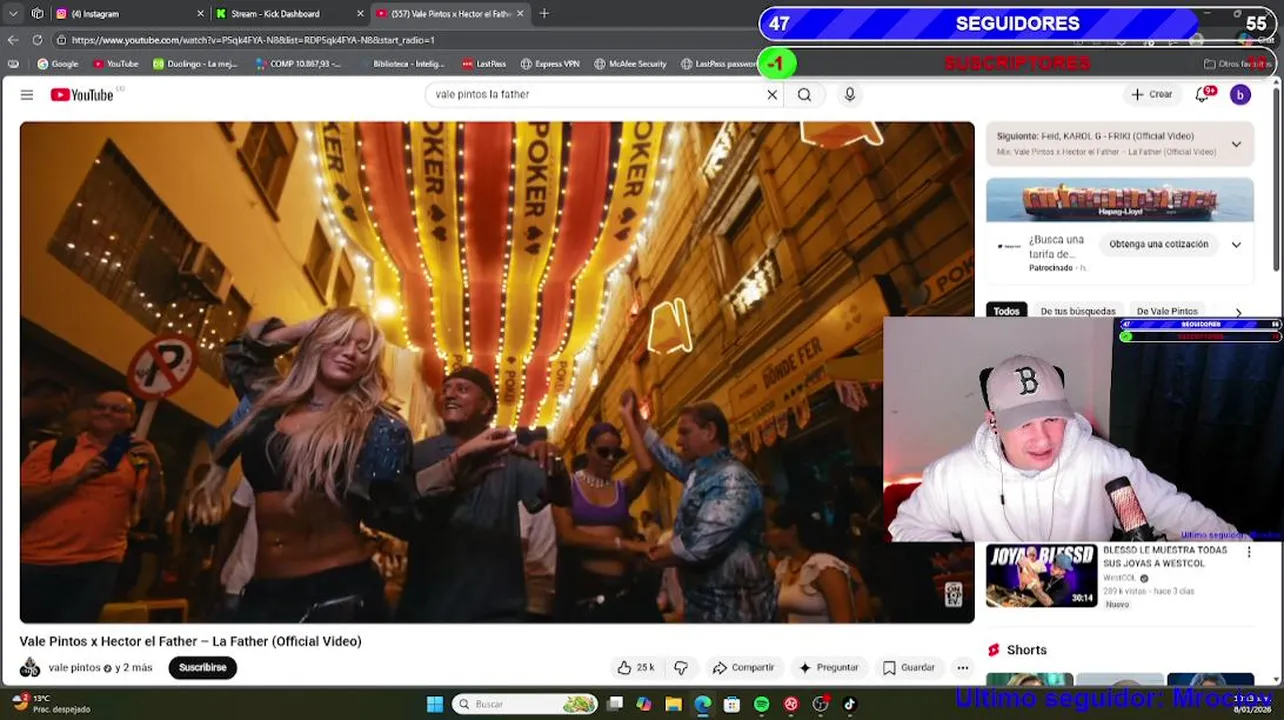1284x720 pixels.
Task: Open the YouTube bookmark
Action: pyautogui.click(x=116, y=64)
